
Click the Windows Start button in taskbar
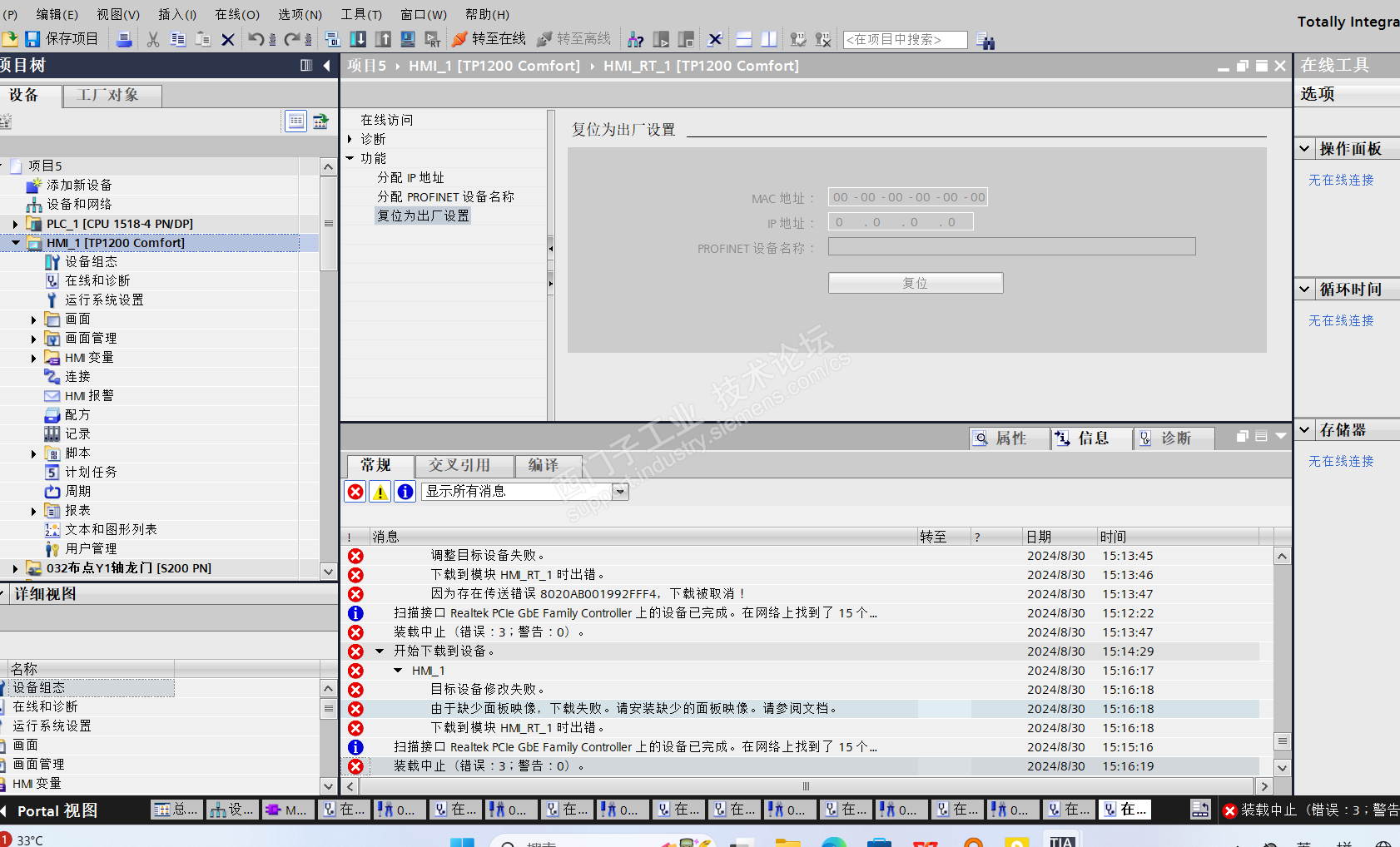[x=462, y=842]
